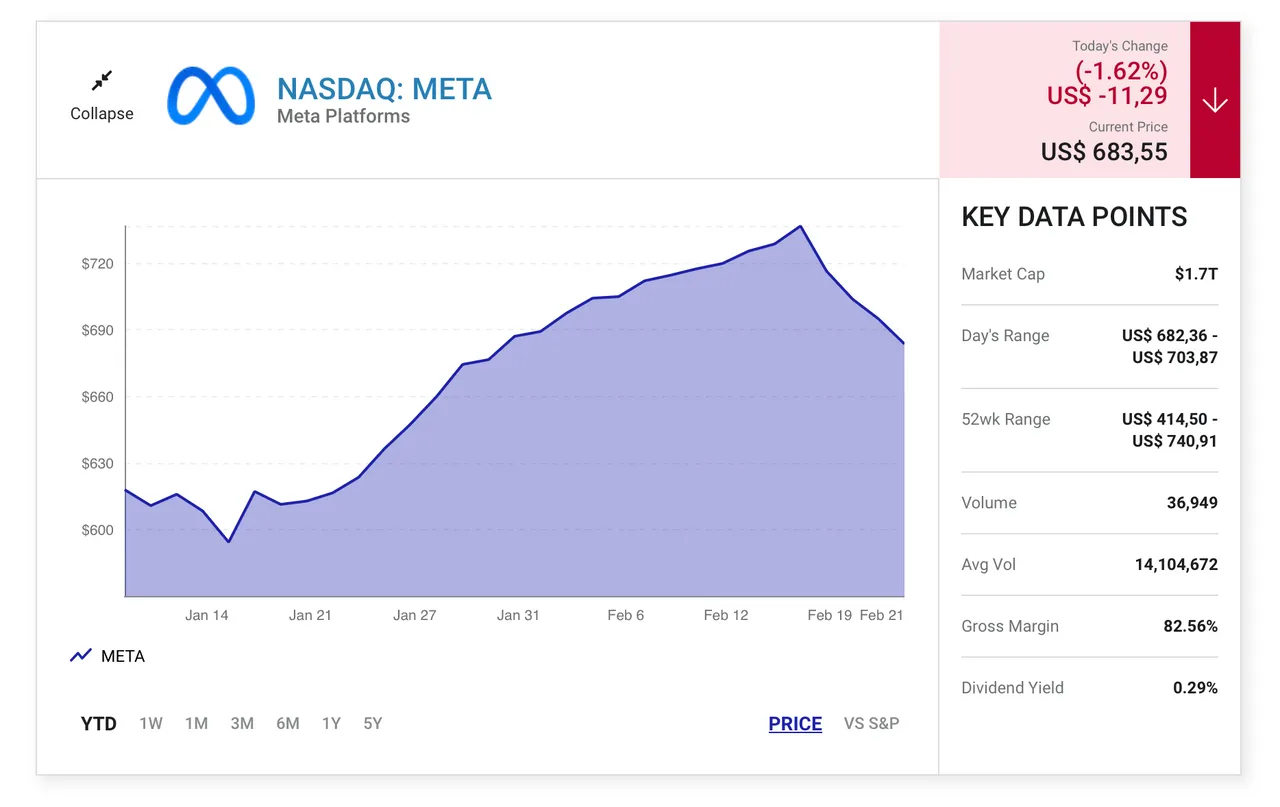Select the 6M time range
Screen dimensions: 1280x807
(x=288, y=723)
